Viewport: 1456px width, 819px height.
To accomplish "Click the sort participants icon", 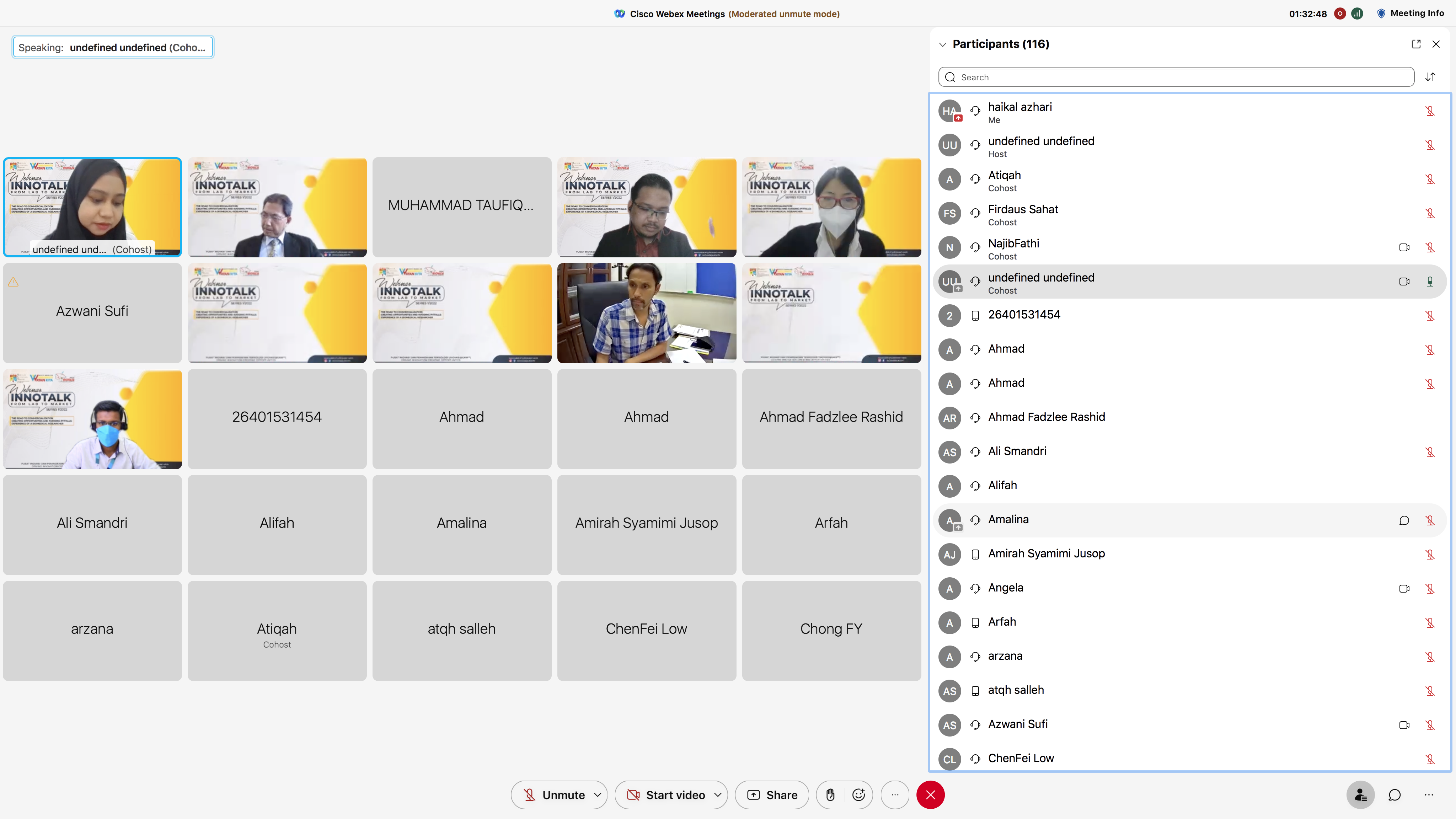I will [1430, 77].
